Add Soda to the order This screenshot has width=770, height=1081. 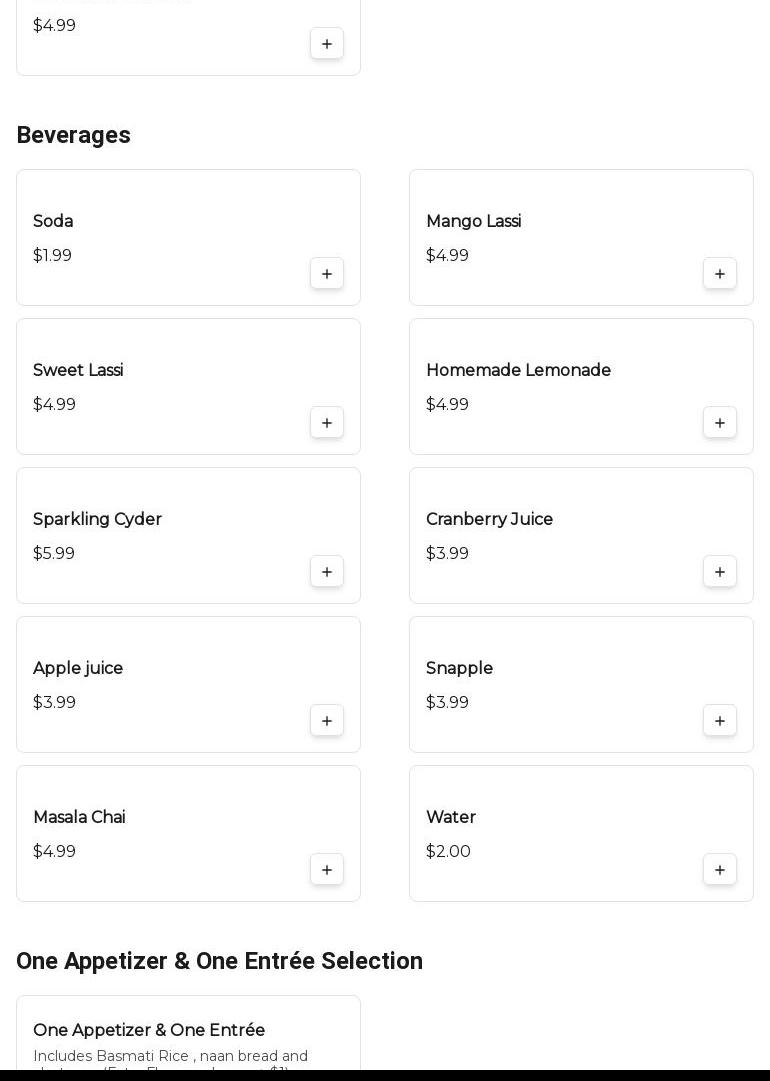pyautogui.click(x=327, y=274)
